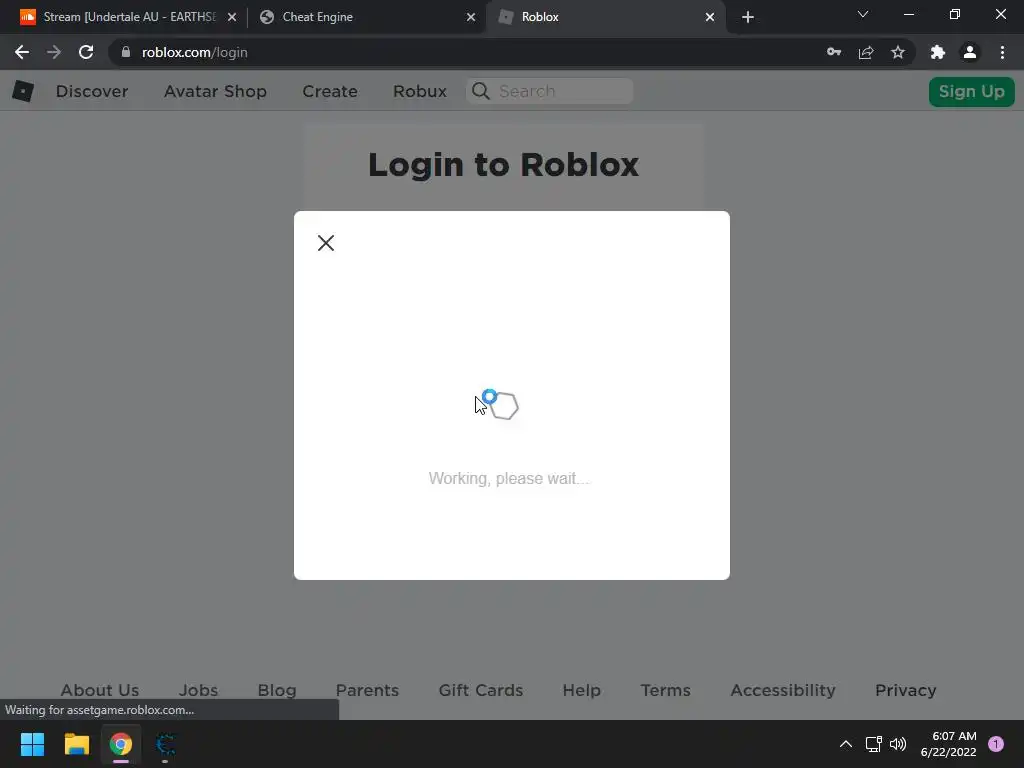Viewport: 1024px width, 768px height.
Task: Click the green Sign Up button
Action: tap(971, 91)
